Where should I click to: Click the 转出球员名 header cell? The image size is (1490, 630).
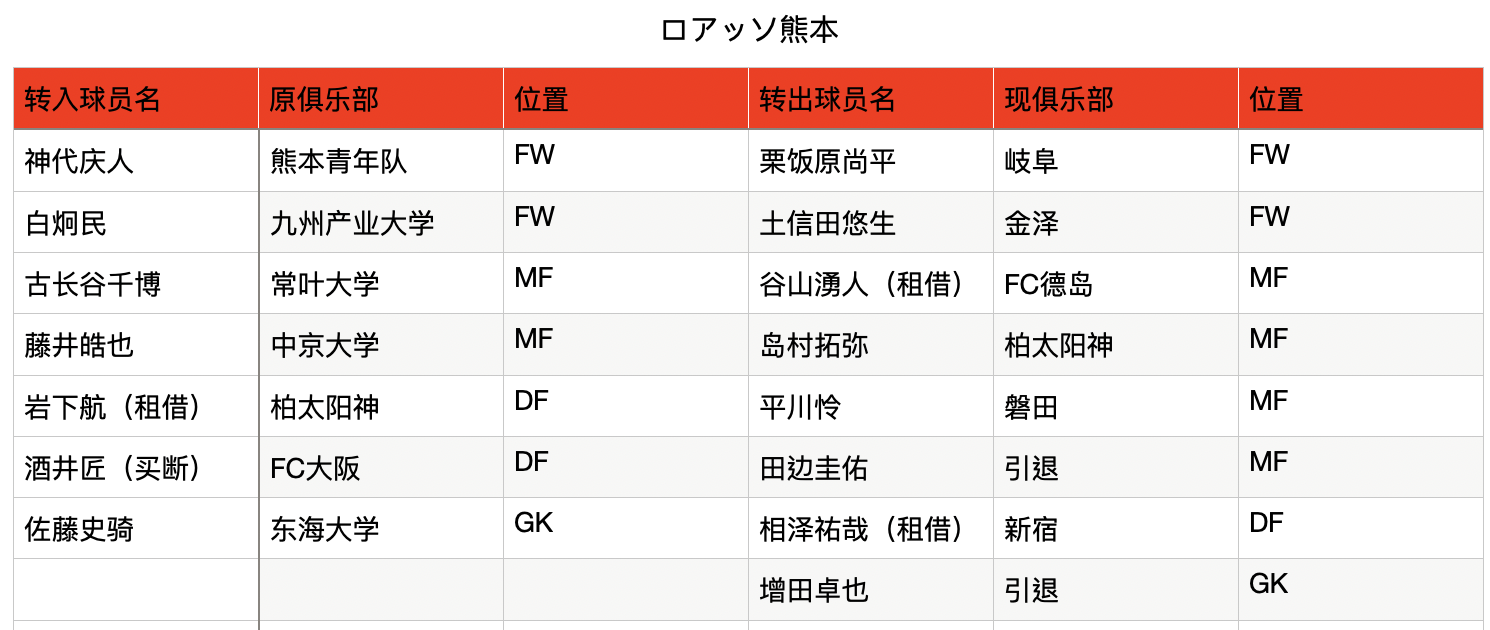tap(871, 99)
